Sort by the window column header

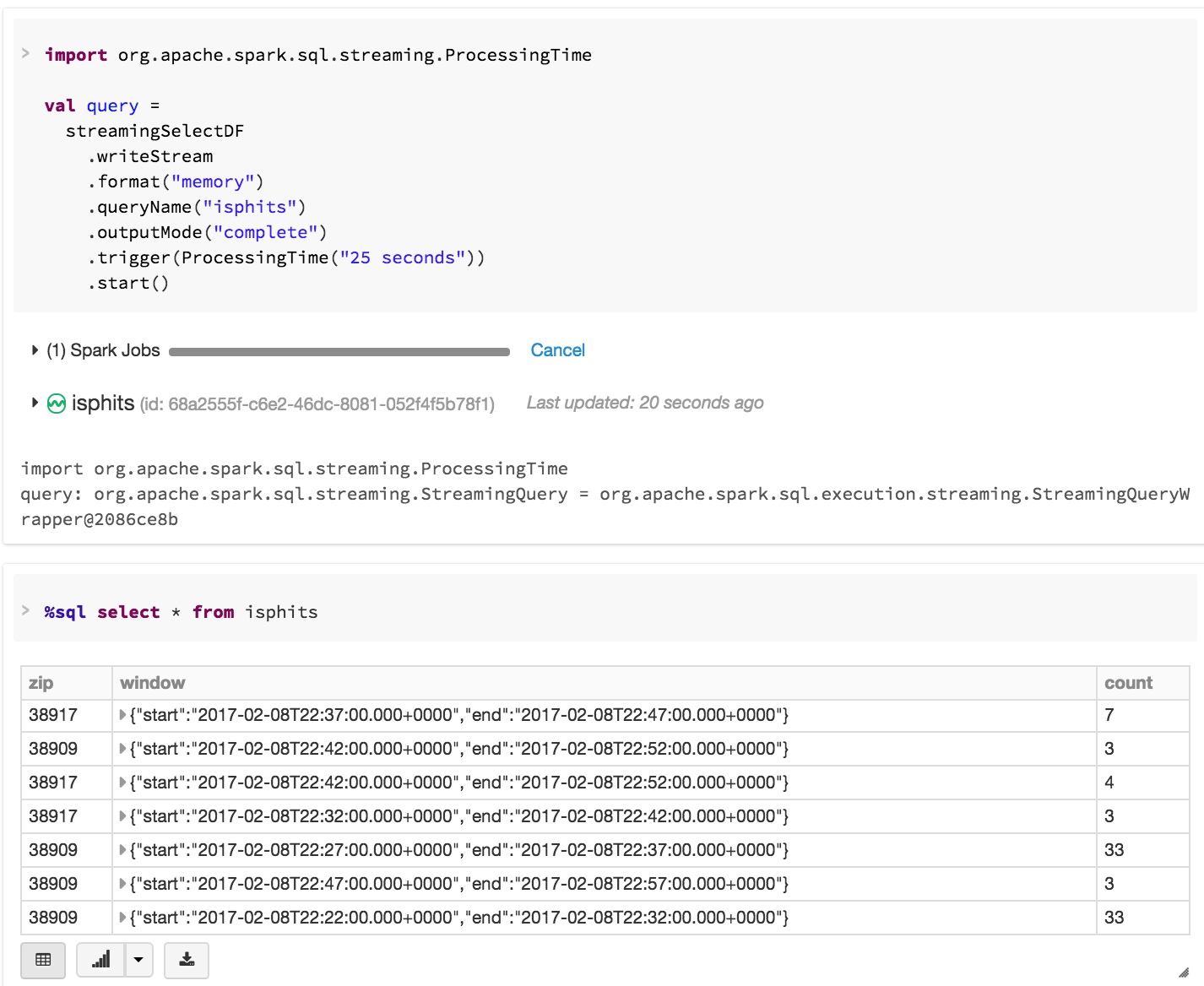[153, 683]
